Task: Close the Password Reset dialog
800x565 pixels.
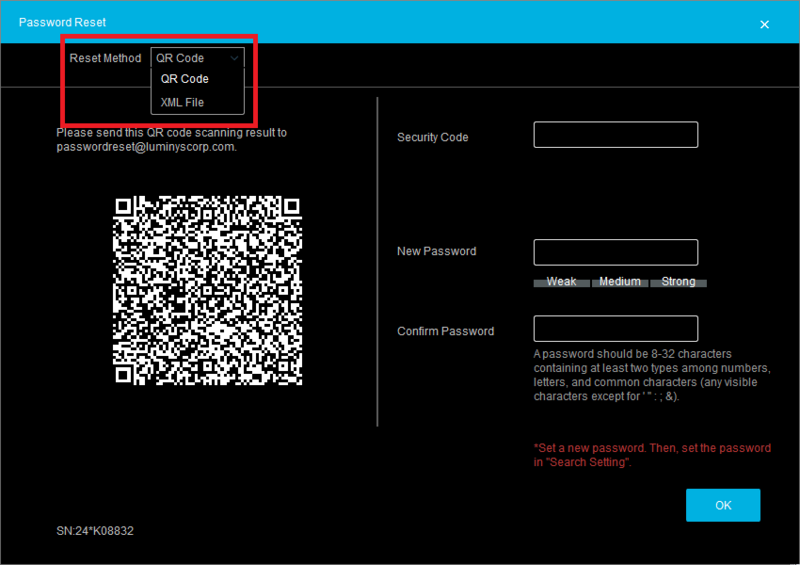Action: point(764,24)
